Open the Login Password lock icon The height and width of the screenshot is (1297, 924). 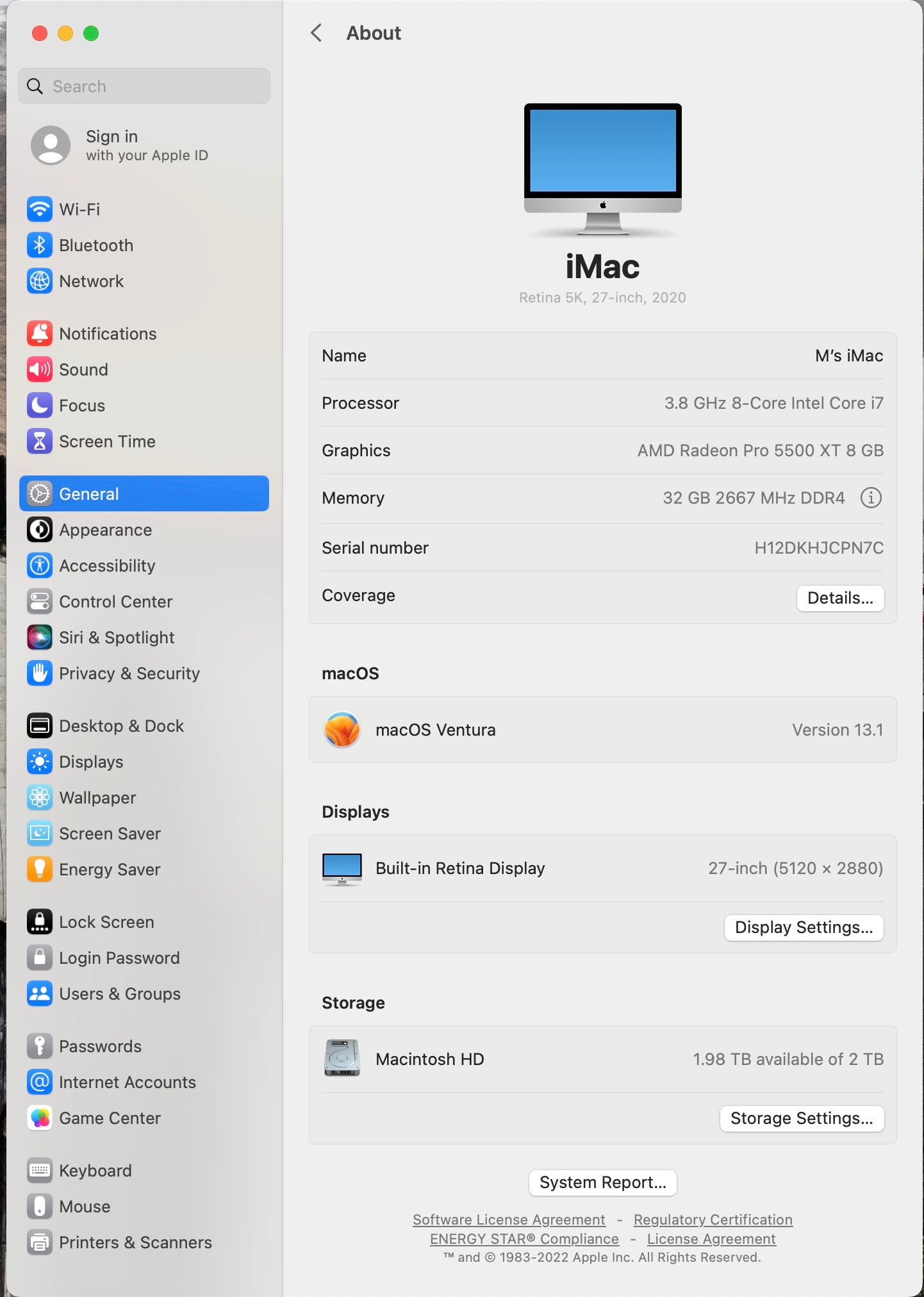[40, 957]
